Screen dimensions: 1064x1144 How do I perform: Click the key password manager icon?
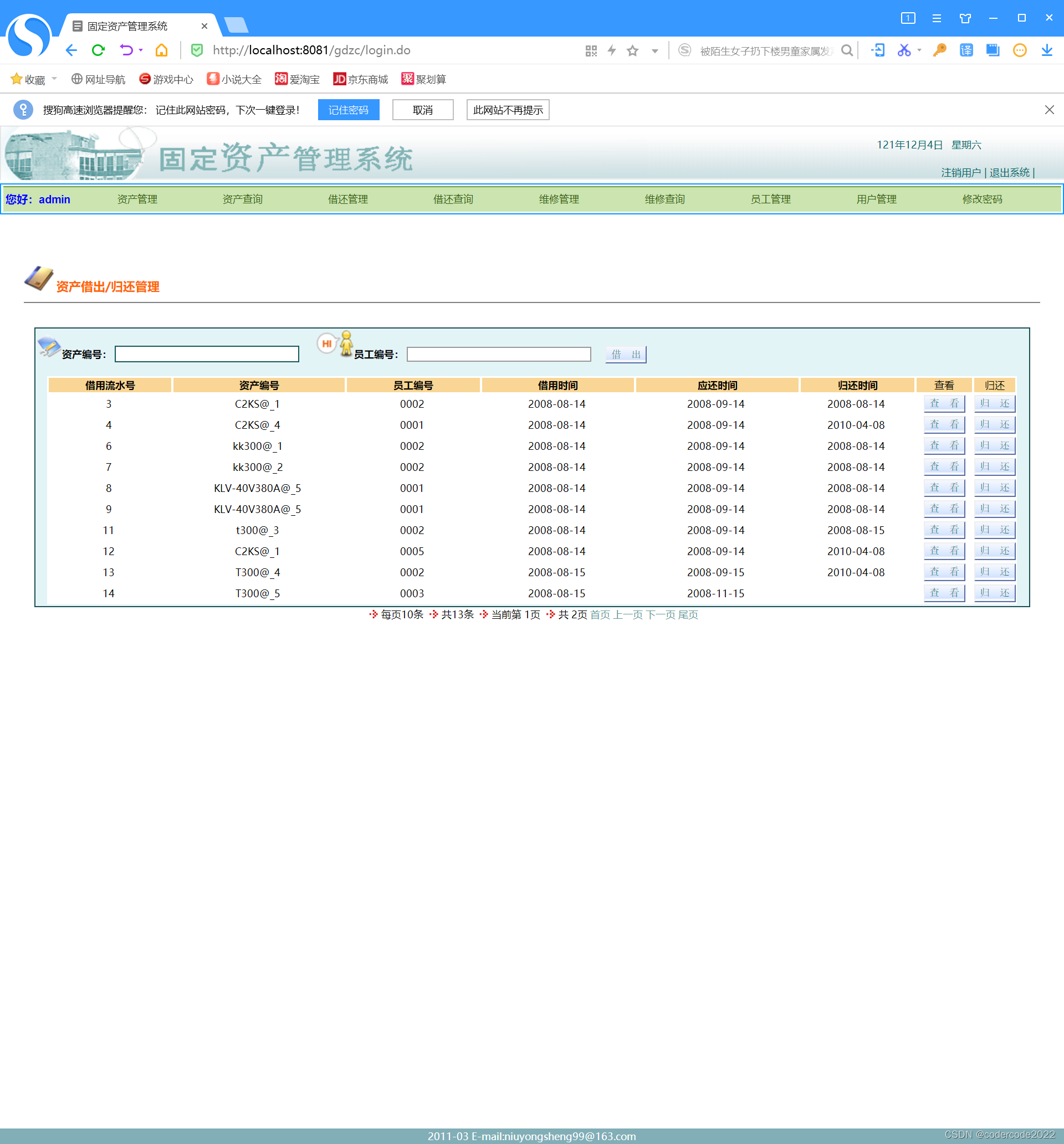(x=939, y=50)
